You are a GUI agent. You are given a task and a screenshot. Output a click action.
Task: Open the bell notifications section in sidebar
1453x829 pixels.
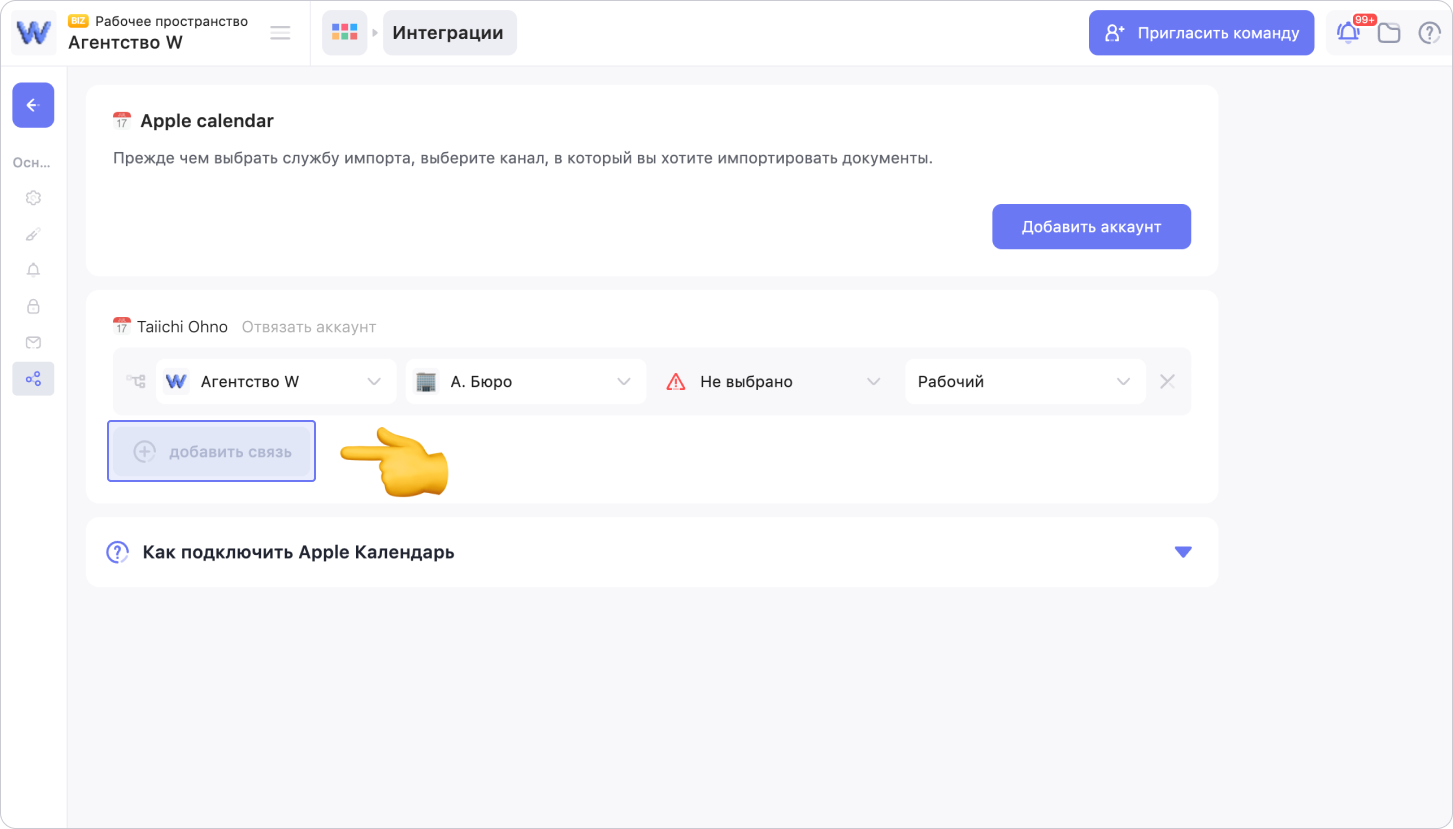coord(33,270)
